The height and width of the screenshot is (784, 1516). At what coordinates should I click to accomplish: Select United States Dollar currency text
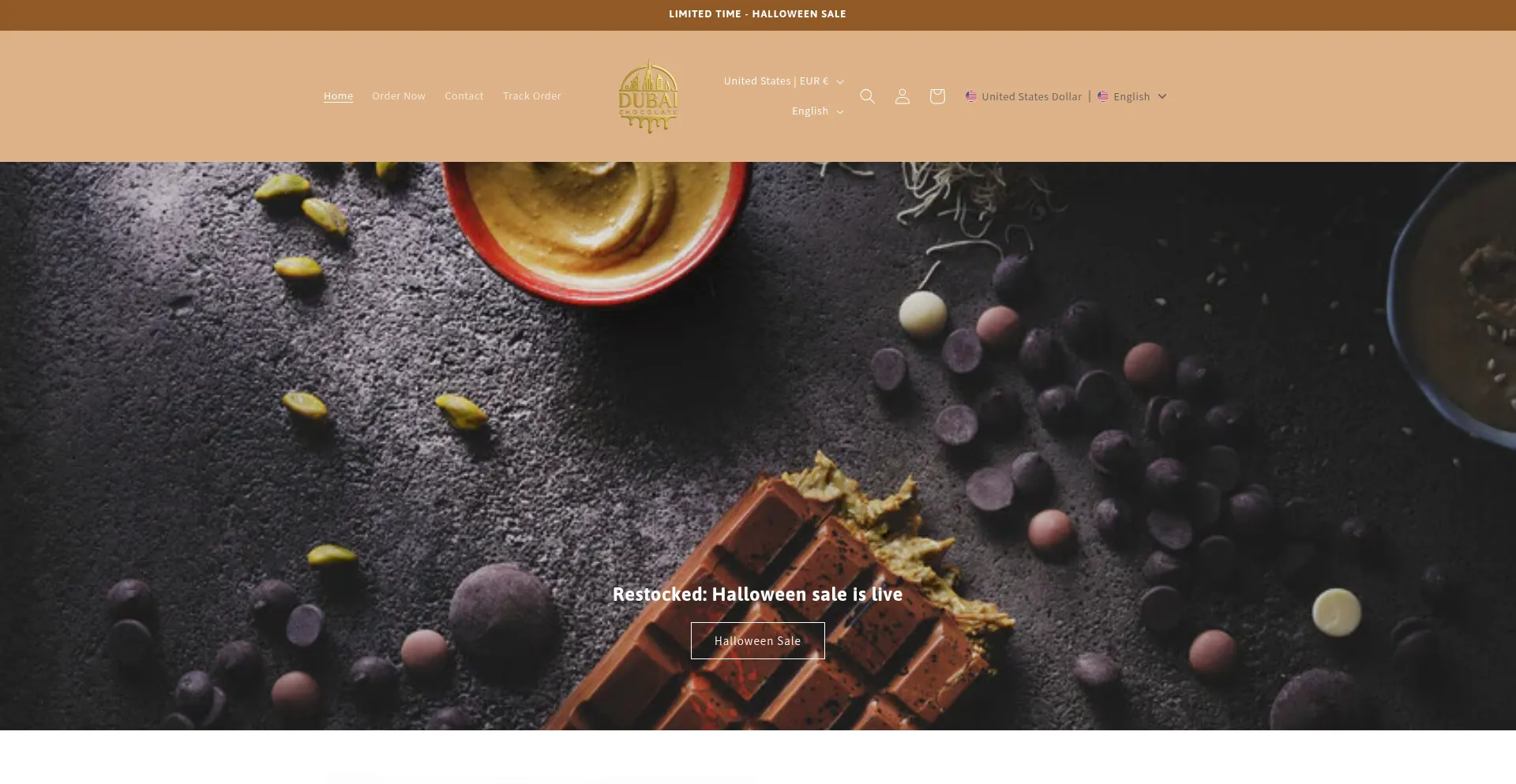pyautogui.click(x=1031, y=96)
